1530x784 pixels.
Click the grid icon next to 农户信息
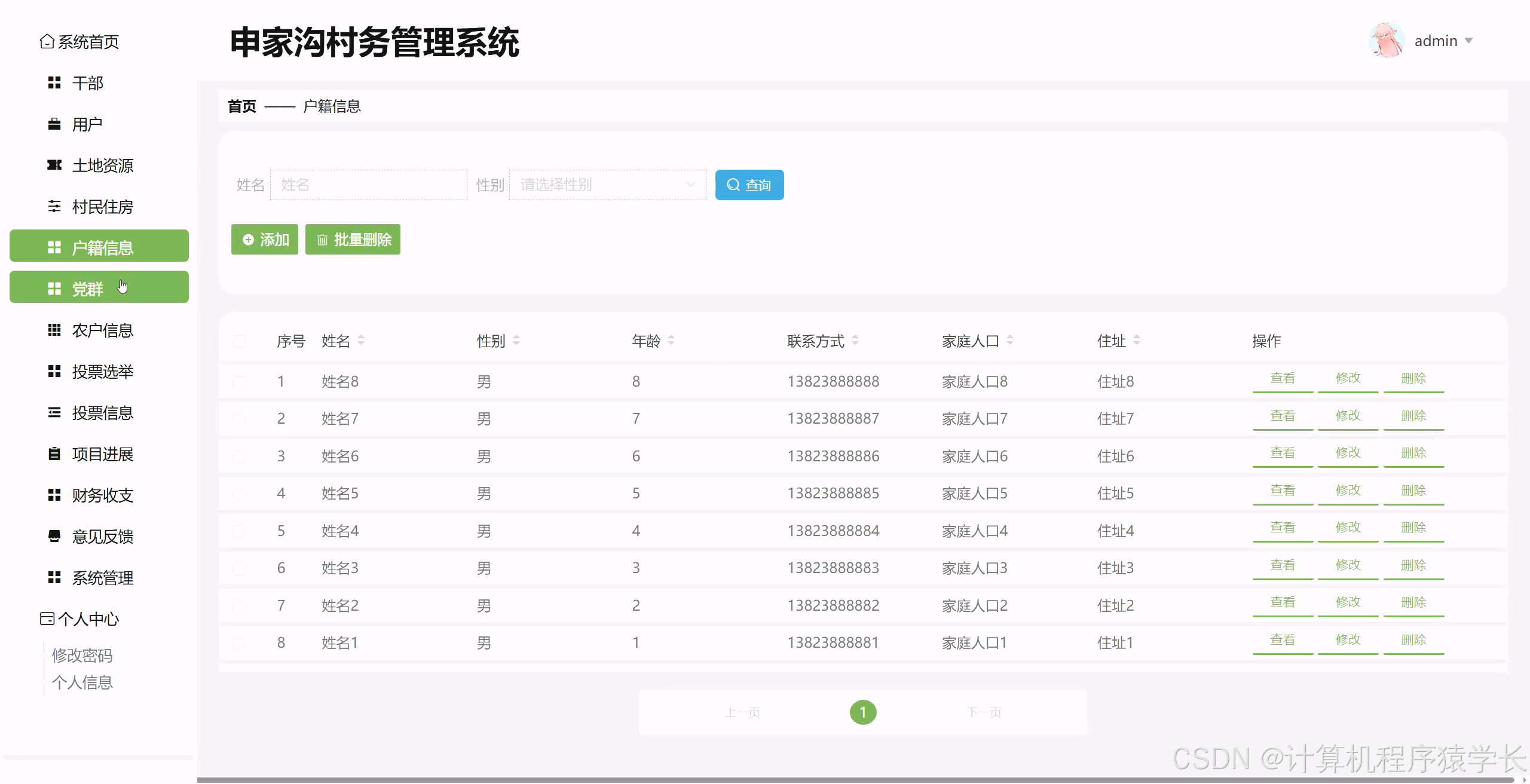(x=54, y=330)
